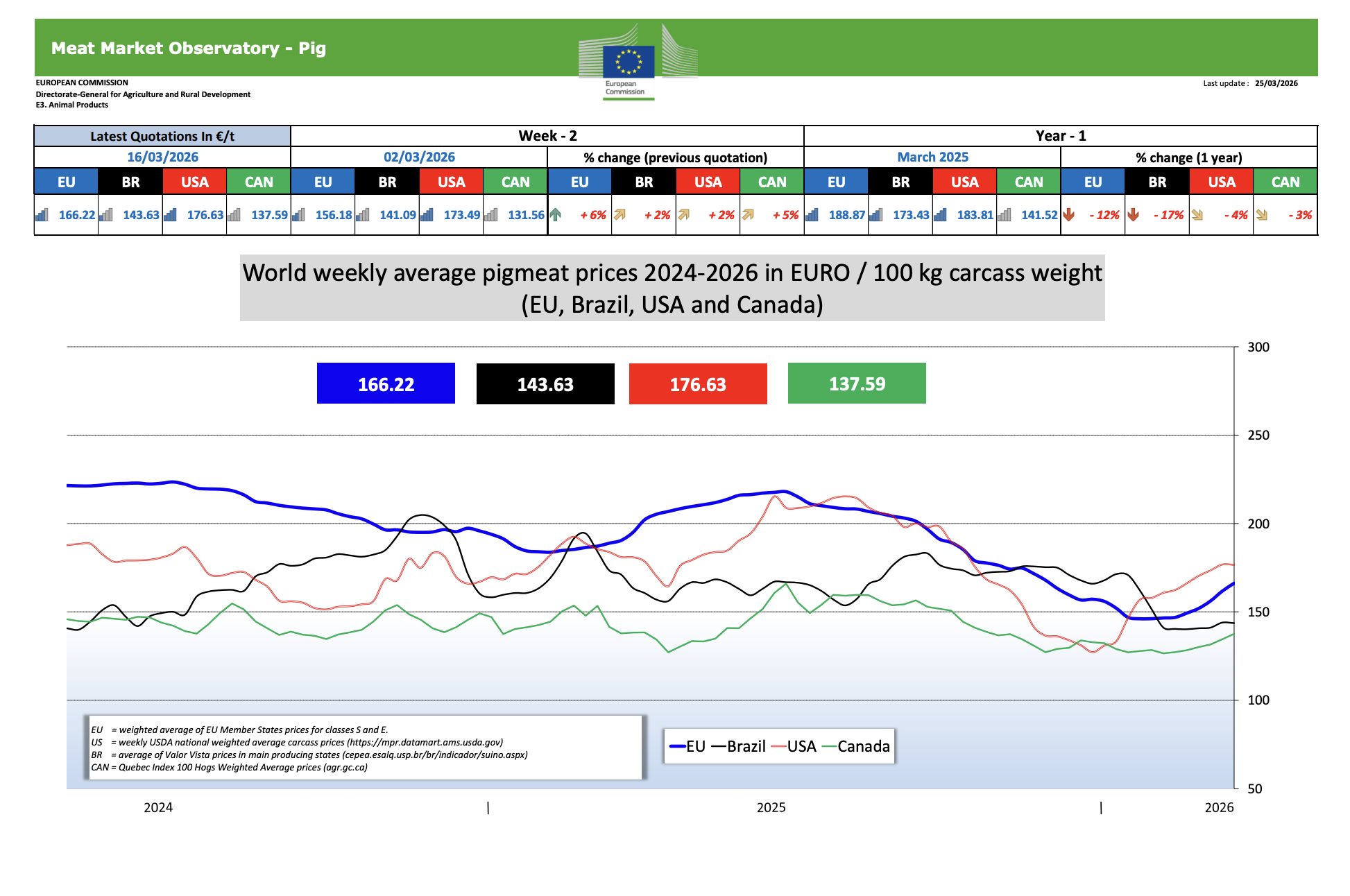Click the Canada legend entry
1350x896 pixels.
pyautogui.click(x=862, y=746)
